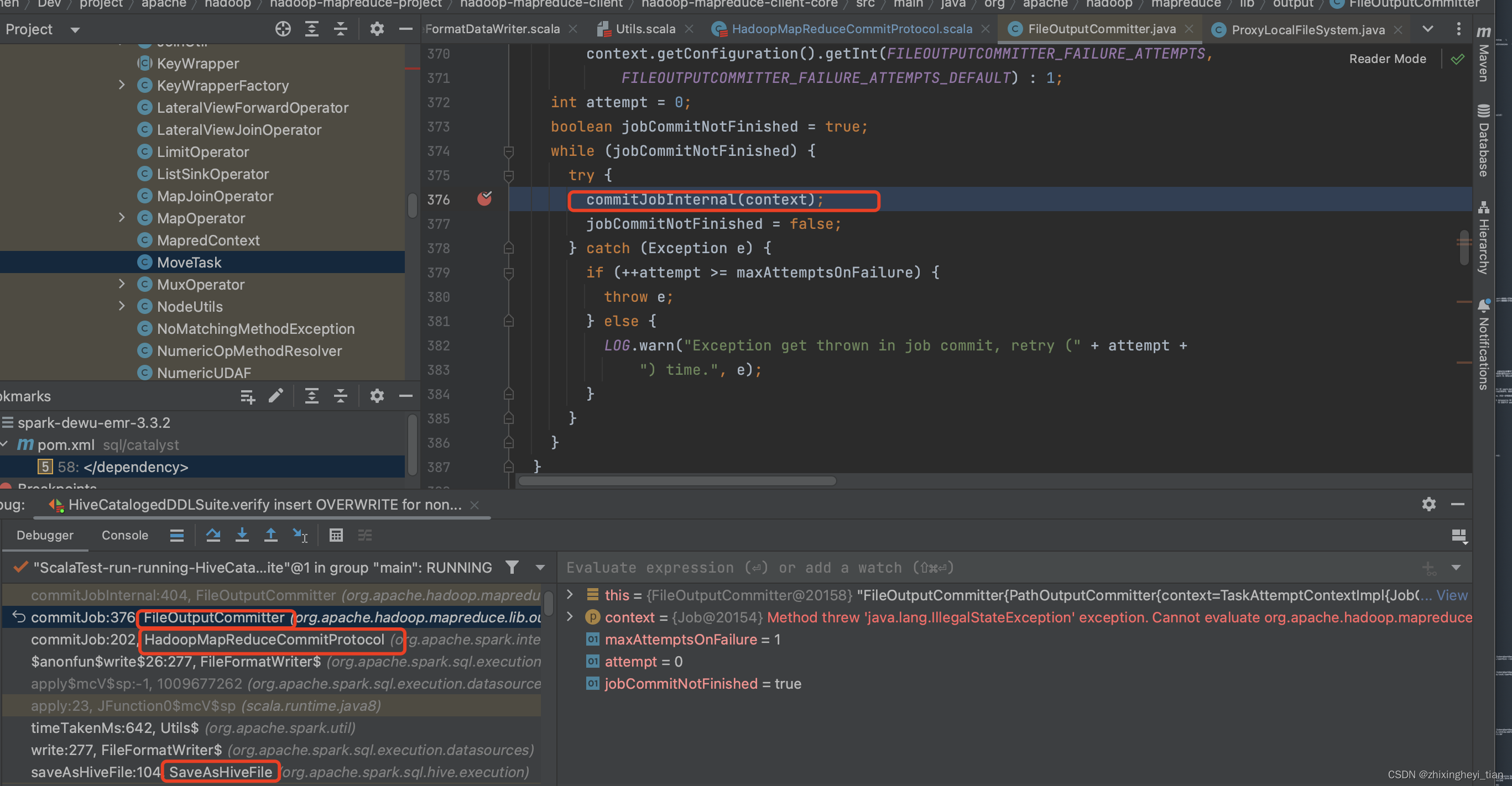Toggle Reader Mode in editor
Viewport: 1512px width, 786px height.
(1388, 59)
